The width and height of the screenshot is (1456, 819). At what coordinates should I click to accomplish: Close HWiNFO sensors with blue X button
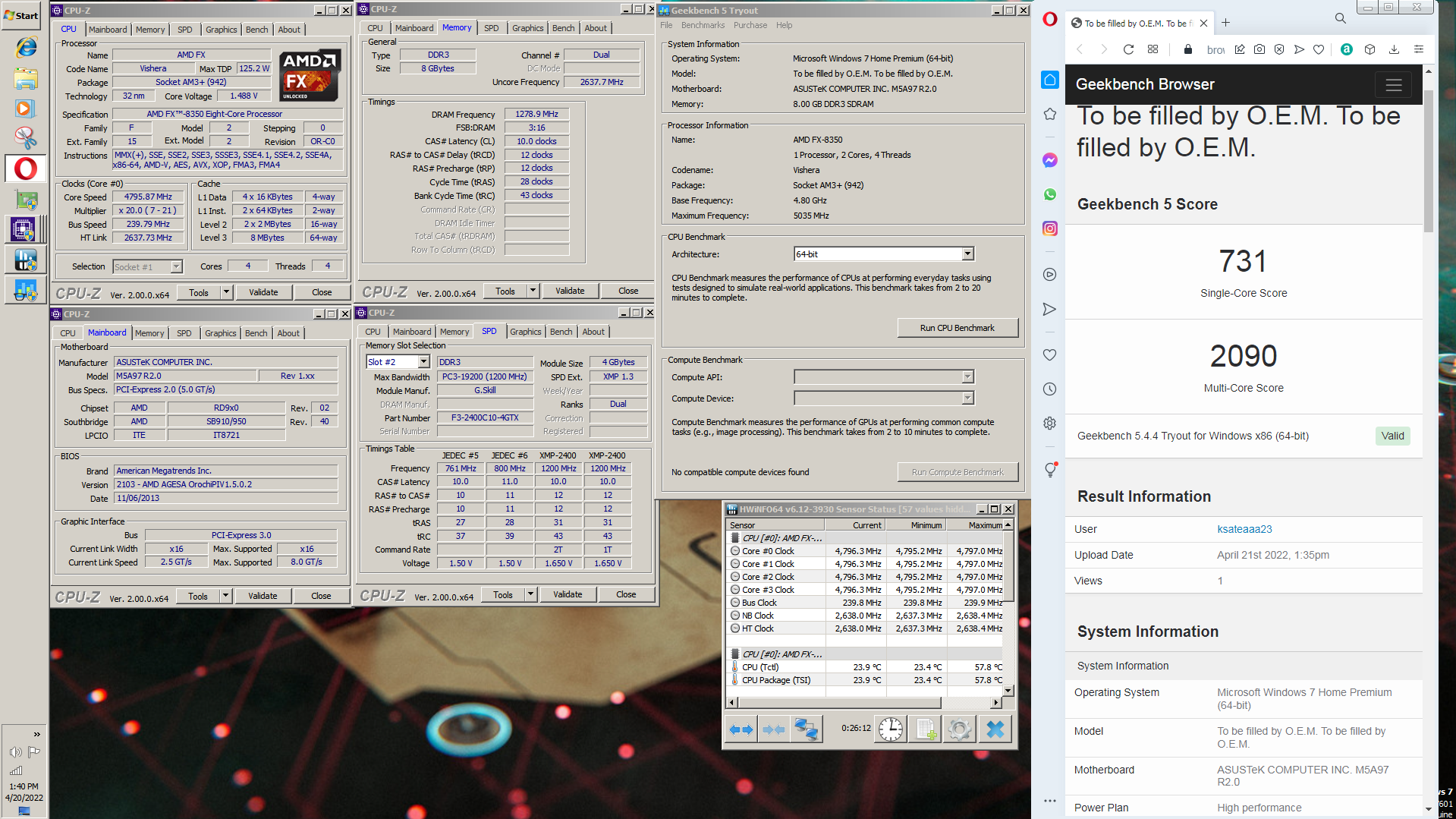[995, 730]
